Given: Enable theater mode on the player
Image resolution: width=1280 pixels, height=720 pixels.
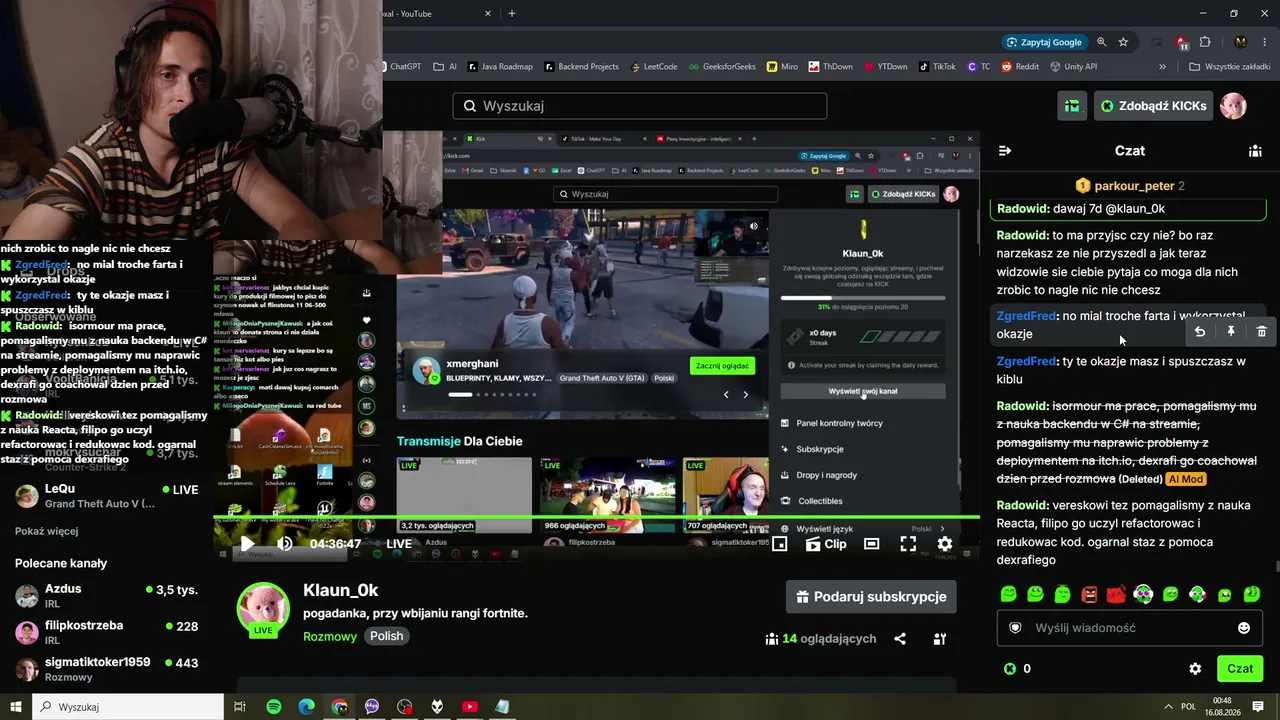Looking at the screenshot, I should coord(872,544).
